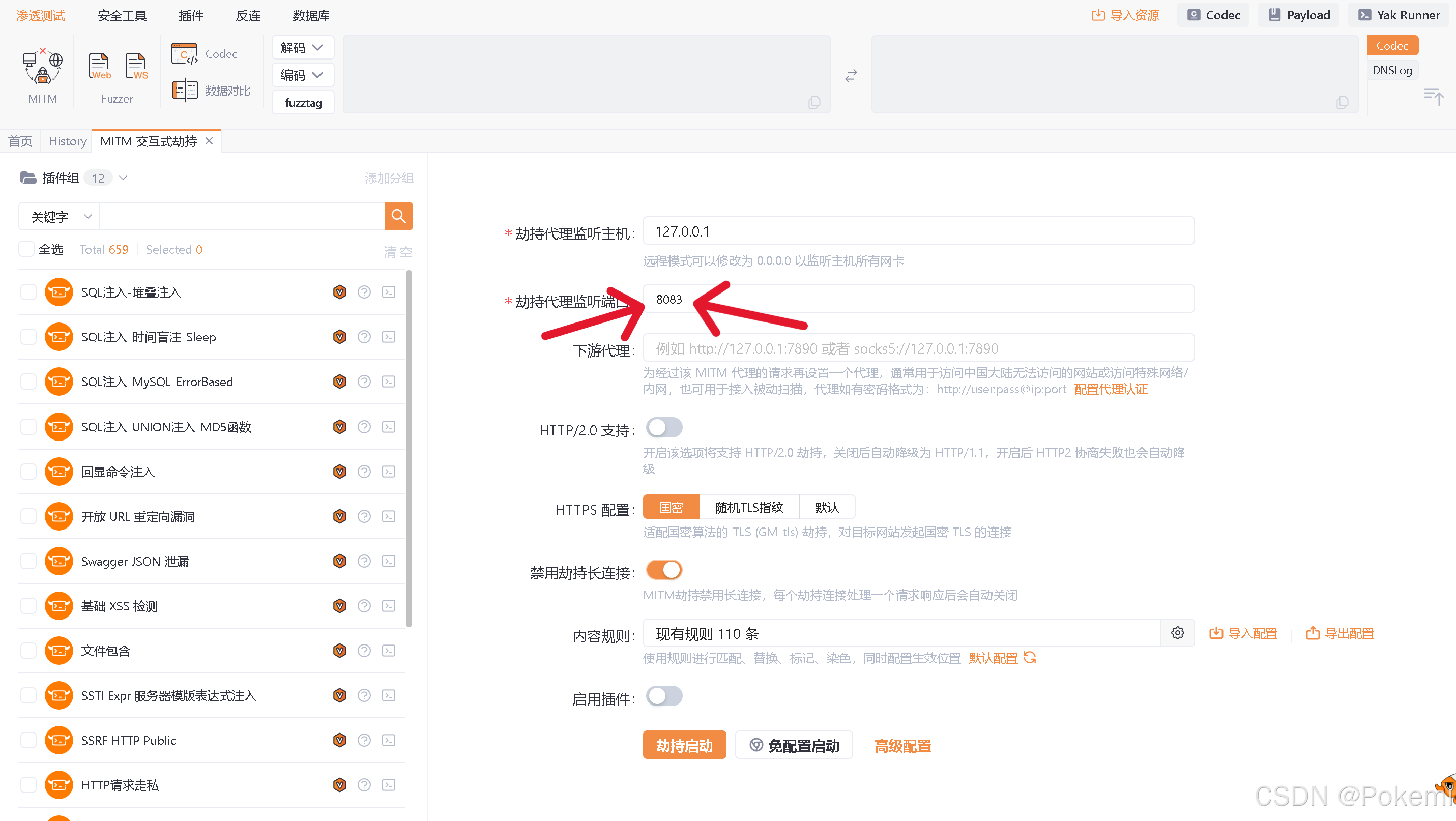Switch to the History tab
Viewport: 1456px width, 821px height.
click(67, 141)
